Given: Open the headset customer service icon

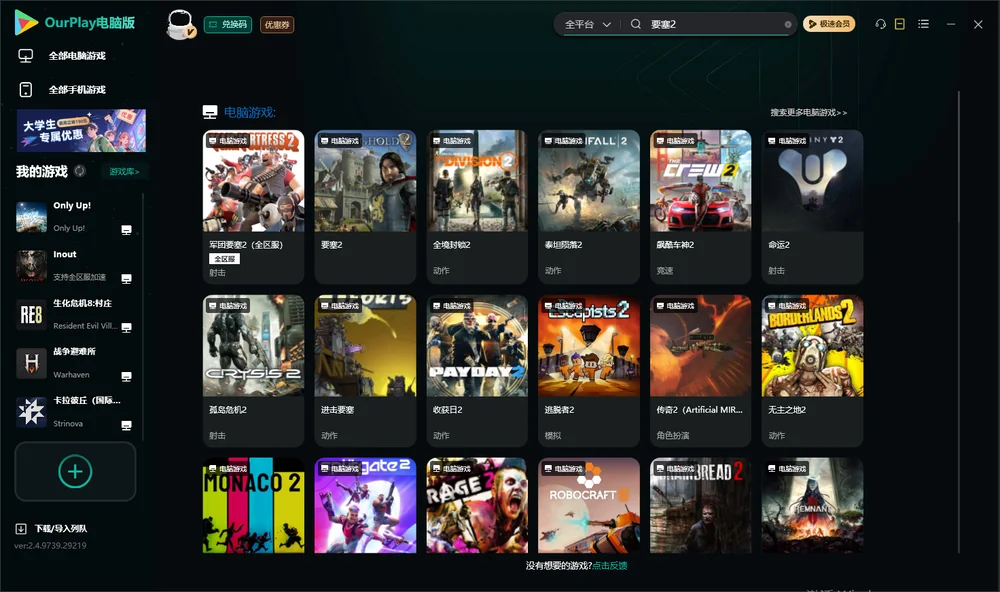Looking at the screenshot, I should coord(881,24).
